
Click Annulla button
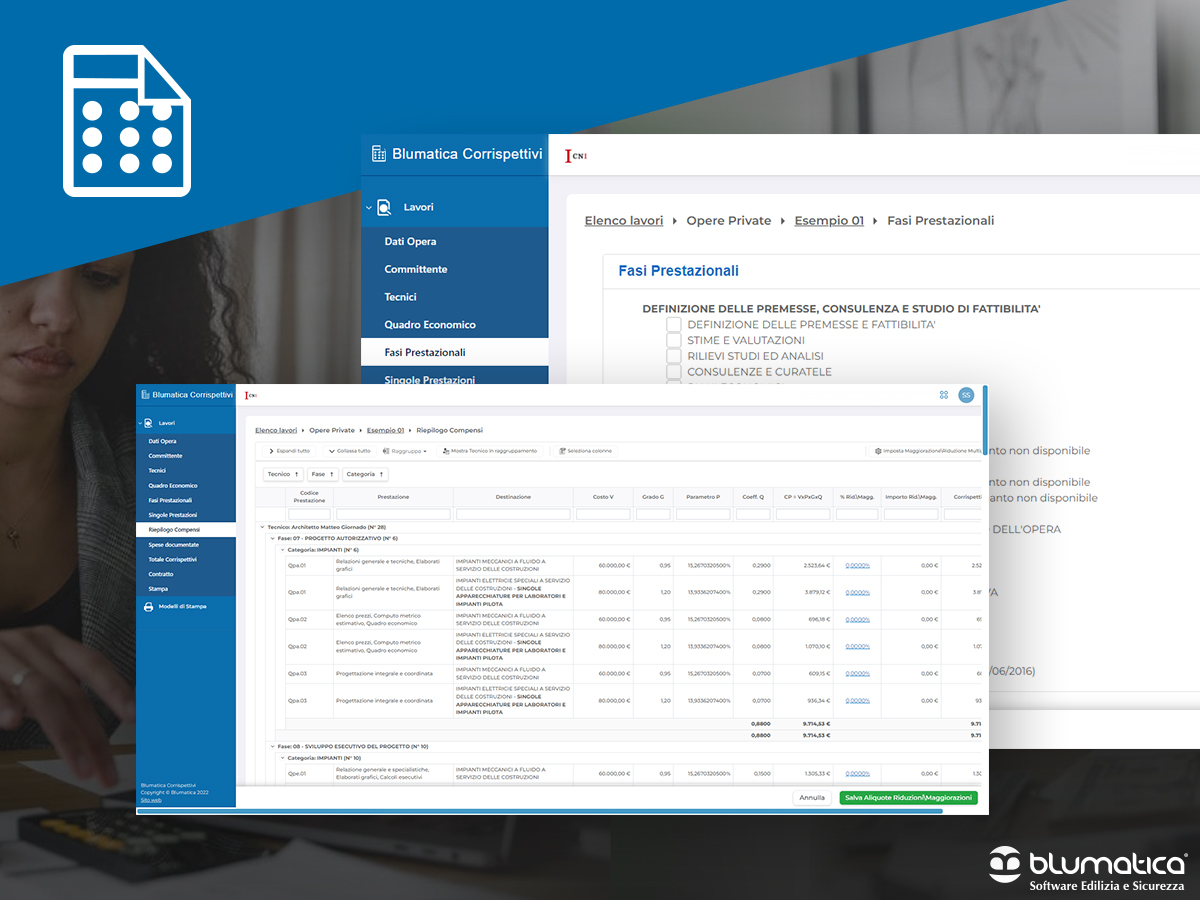[812, 798]
